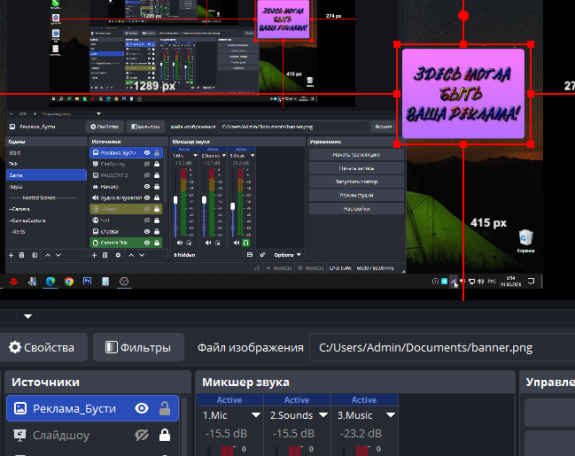
Task: Open the Фильтры dialog
Action: 138,347
